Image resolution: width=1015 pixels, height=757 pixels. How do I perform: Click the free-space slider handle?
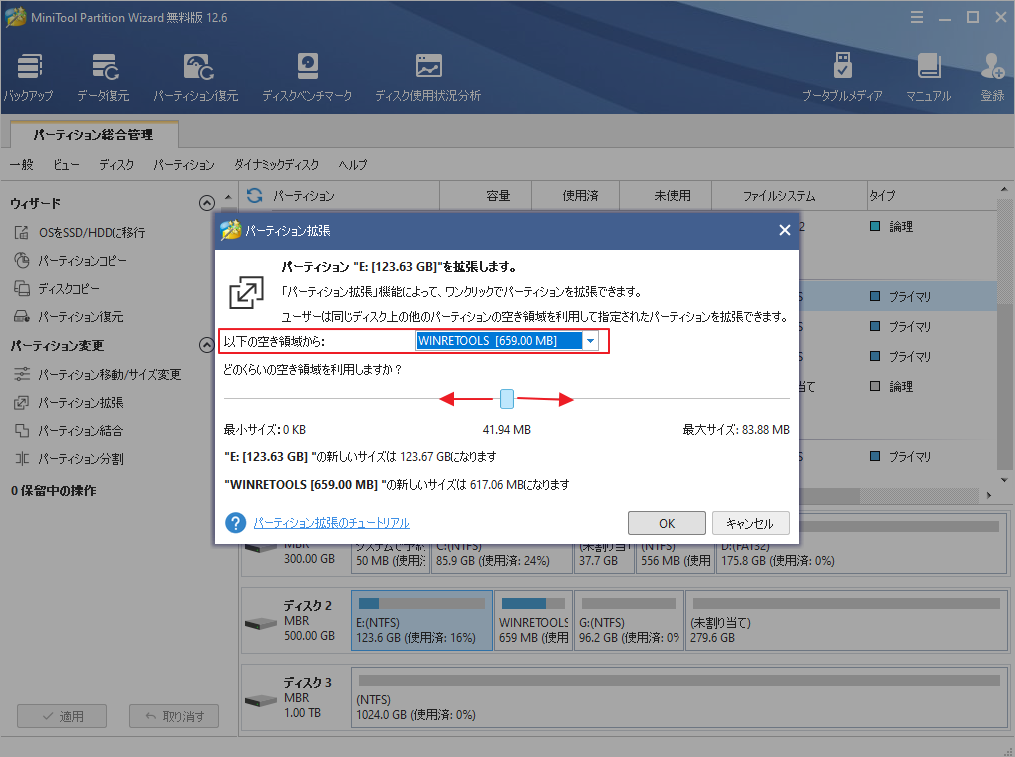coord(507,399)
